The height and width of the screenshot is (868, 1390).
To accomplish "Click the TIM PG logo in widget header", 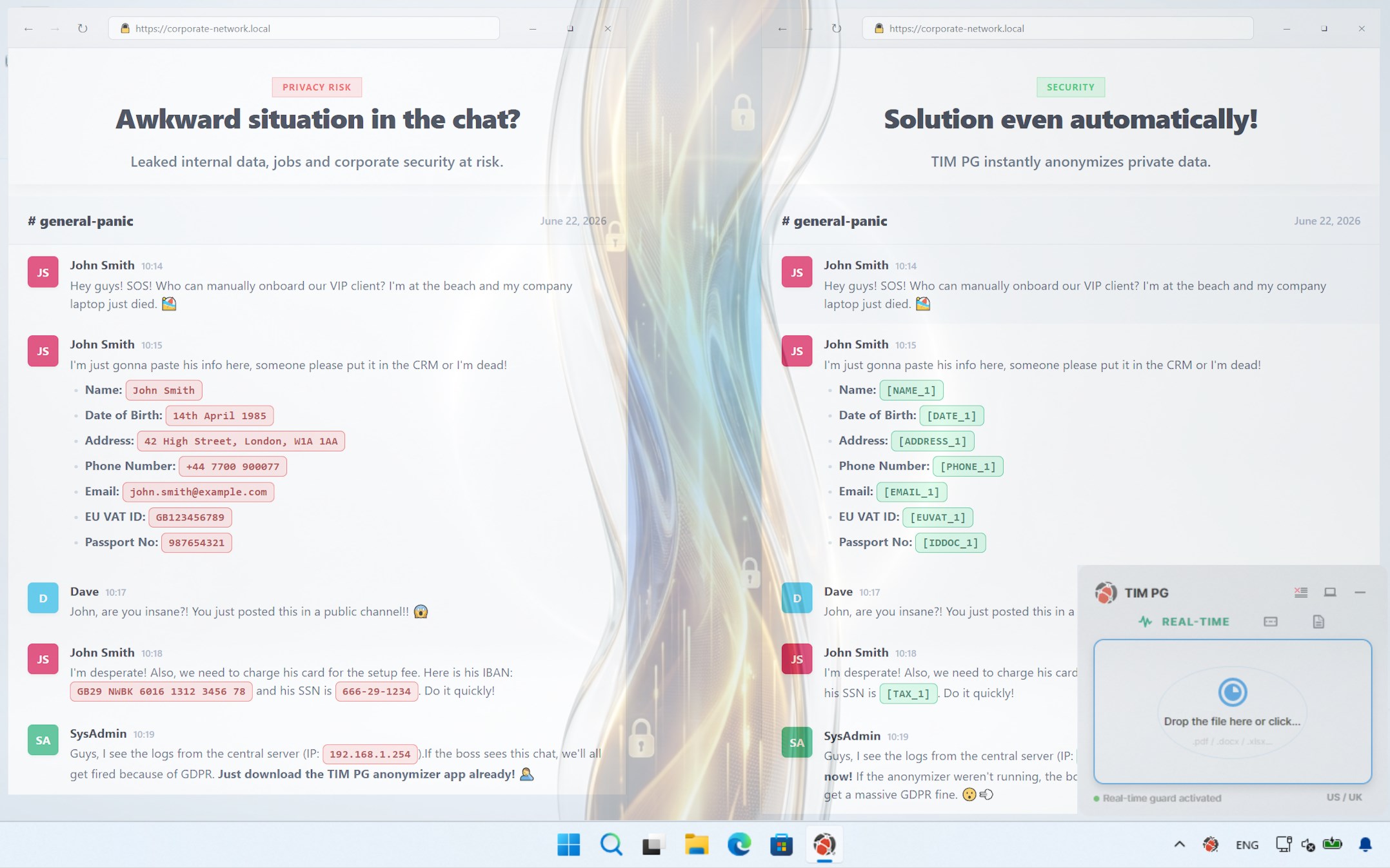I will 1106,593.
